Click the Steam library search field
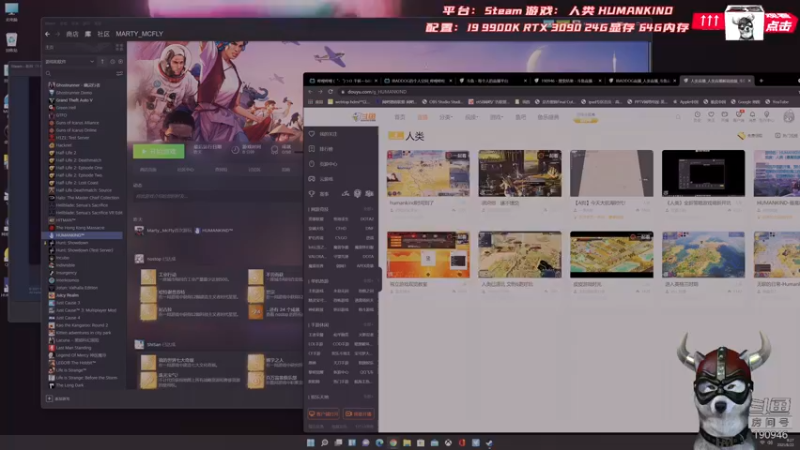 (x=79, y=73)
